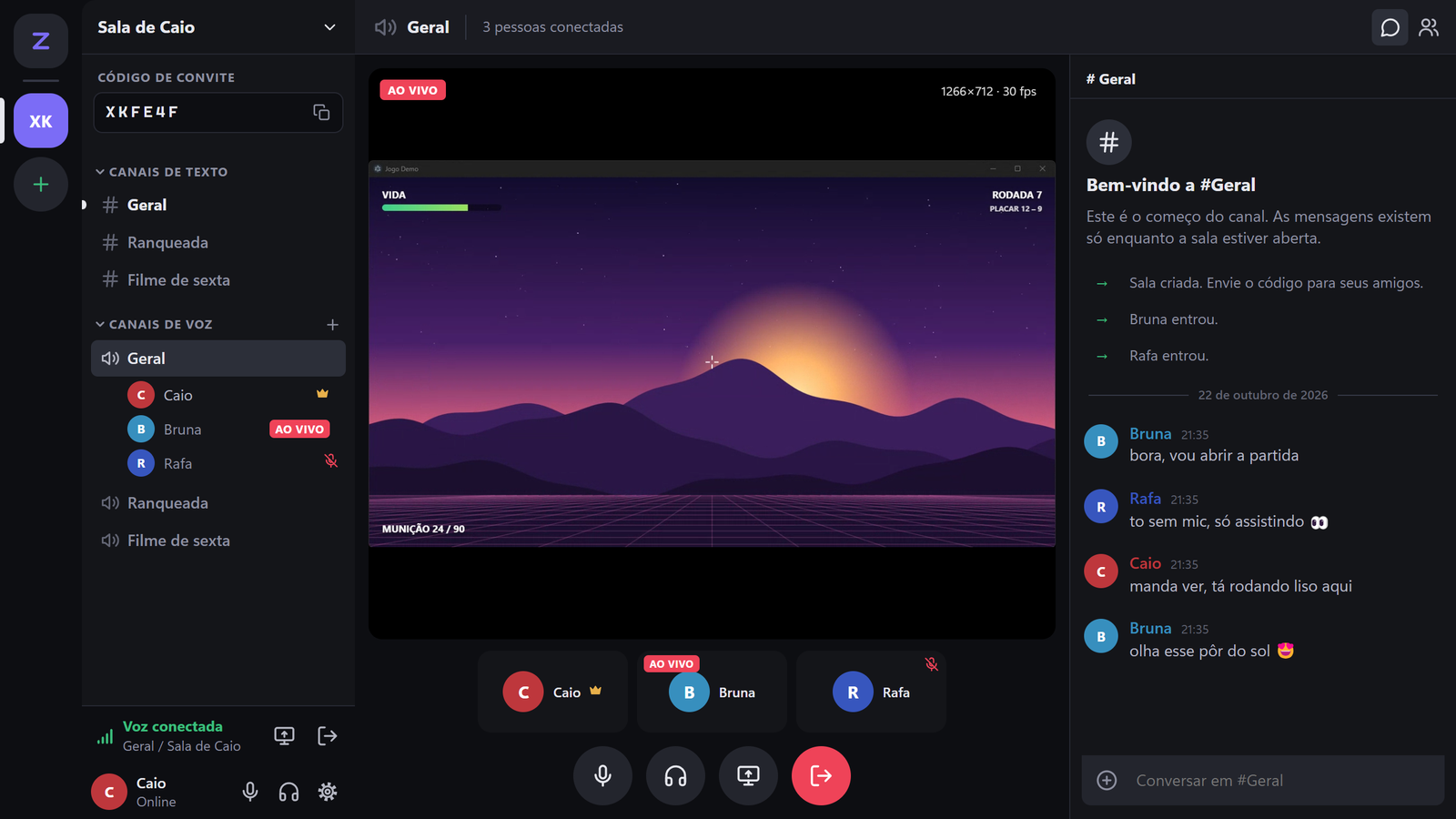This screenshot has height=819, width=1456.
Task: Select Bruna in voice channel list
Action: (231, 430)
